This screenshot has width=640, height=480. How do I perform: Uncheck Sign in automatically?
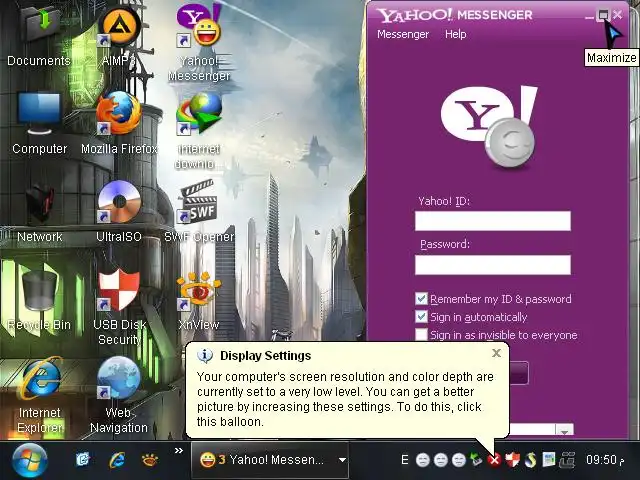click(421, 317)
